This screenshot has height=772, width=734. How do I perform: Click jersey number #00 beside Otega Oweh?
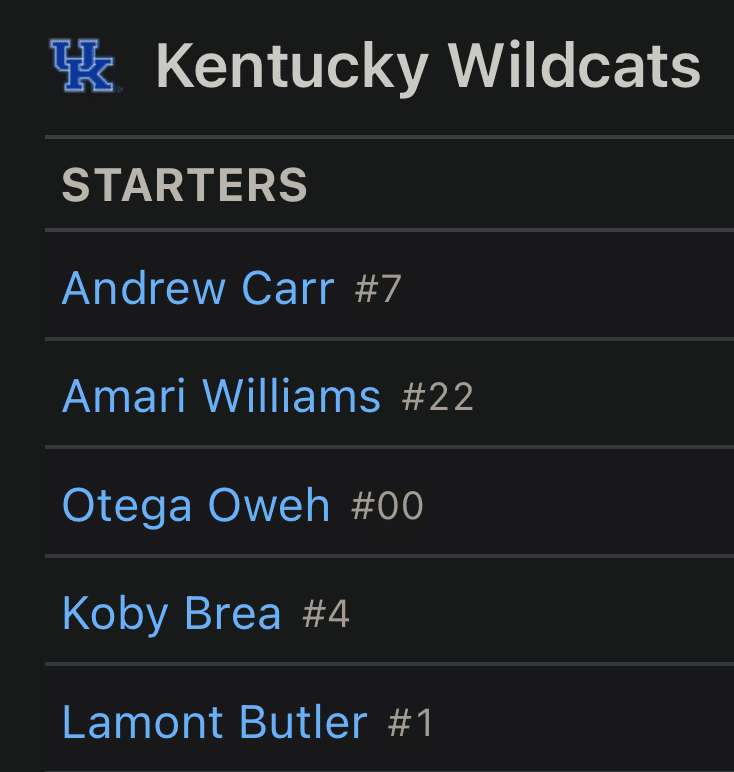388,506
